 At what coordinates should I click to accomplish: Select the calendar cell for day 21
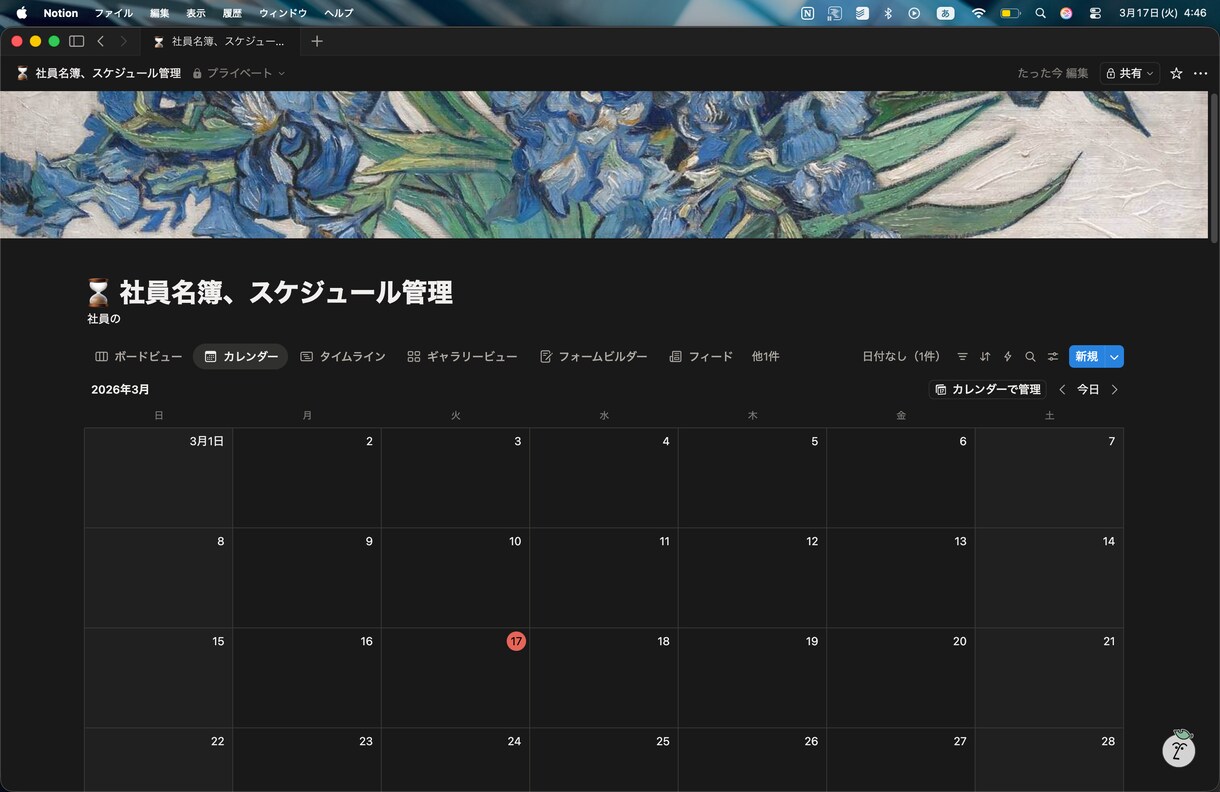[x=1049, y=677]
